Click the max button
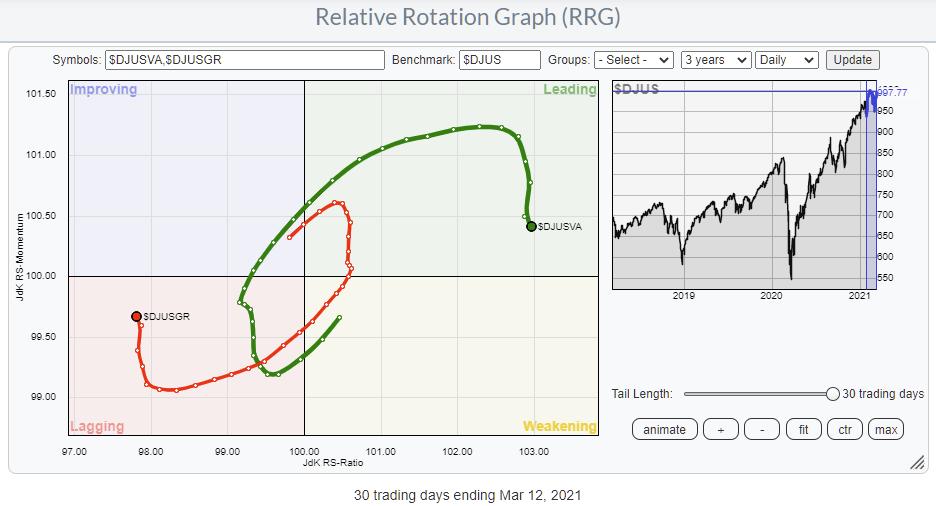The image size is (936, 506). point(886,429)
